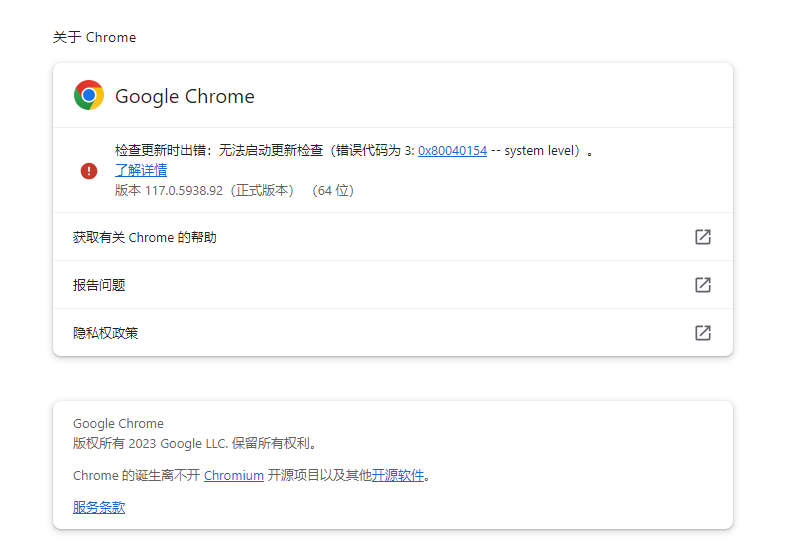Click the Google Chrome logo icon
Image resolution: width=785 pixels, height=553 pixels.
(89, 95)
